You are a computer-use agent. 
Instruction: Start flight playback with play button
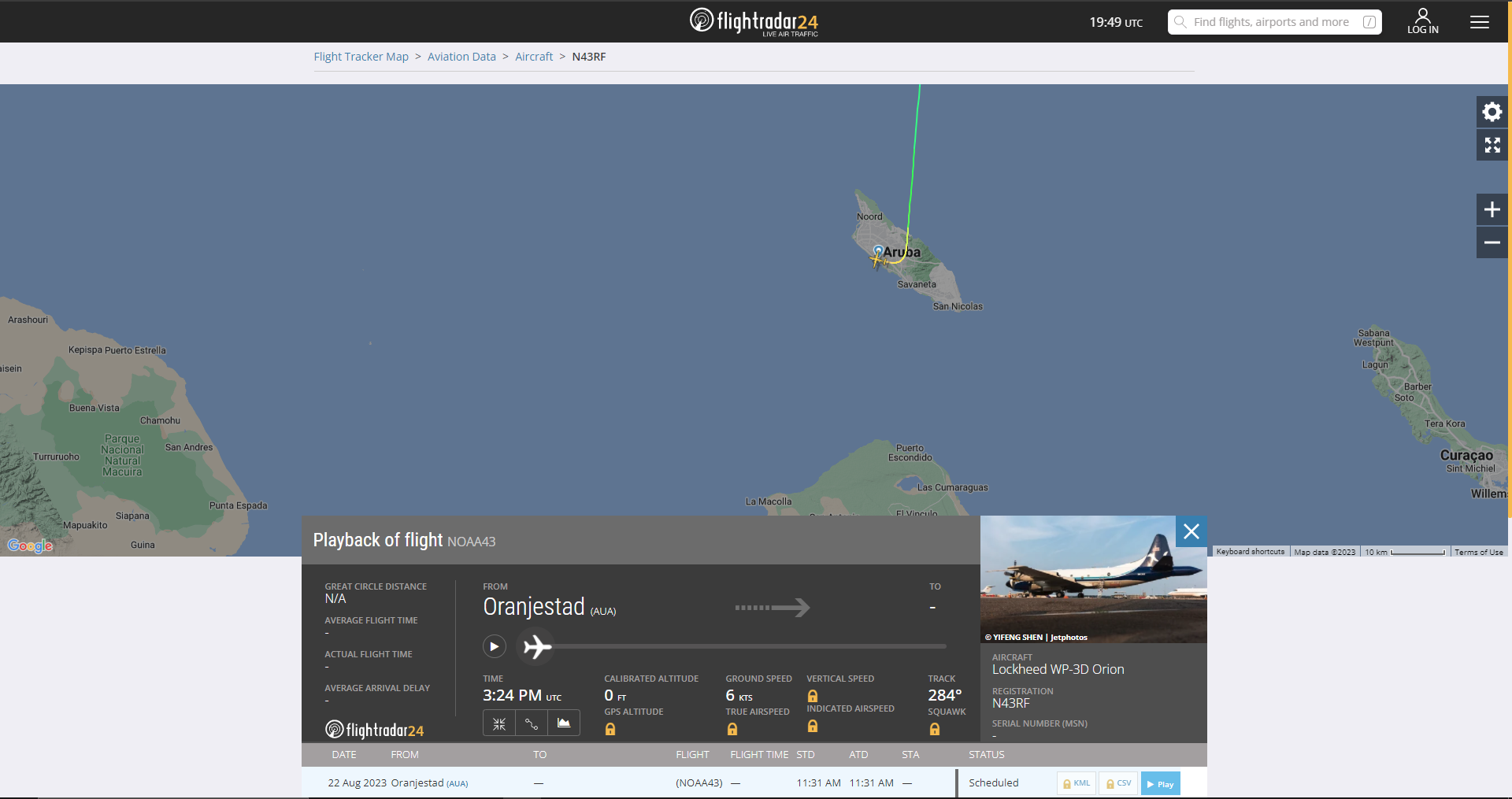coord(494,646)
